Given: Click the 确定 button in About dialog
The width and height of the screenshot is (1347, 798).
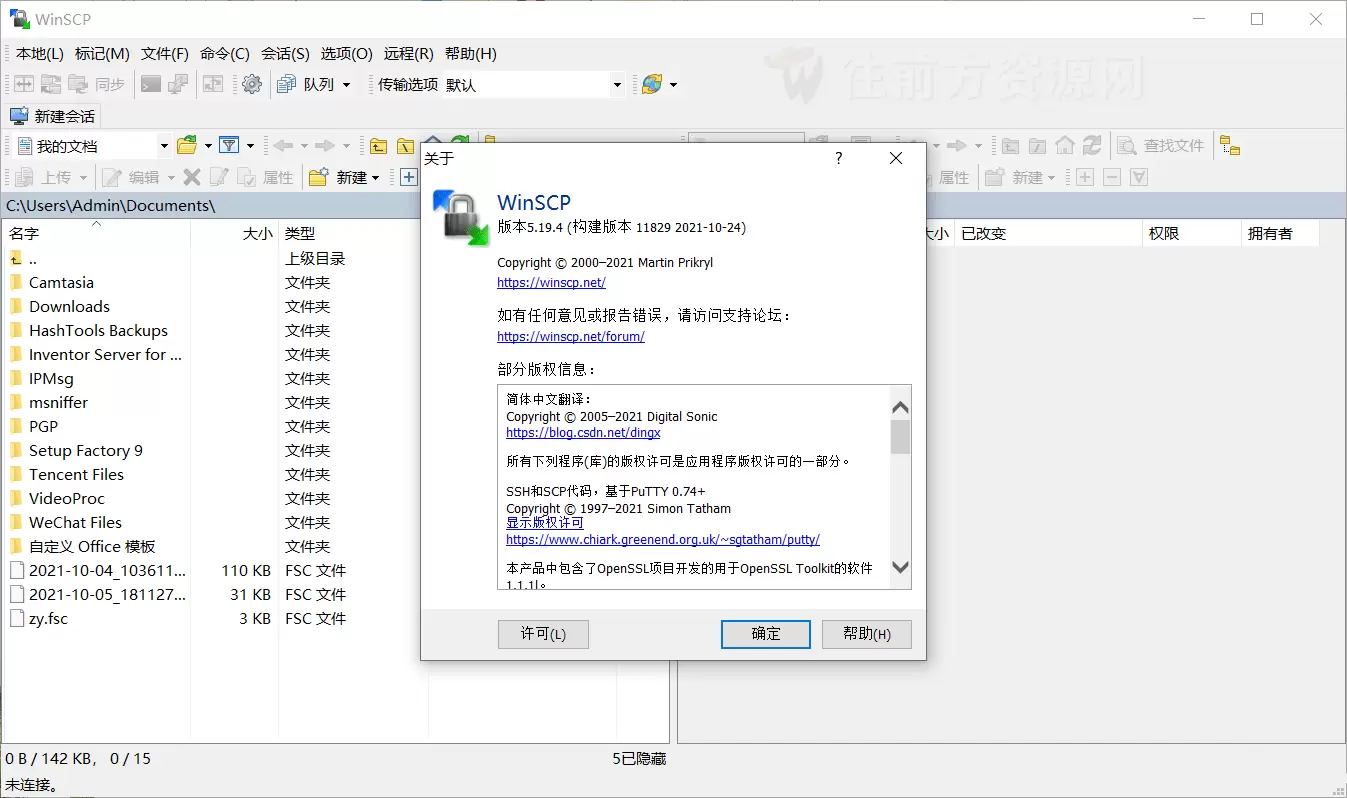Looking at the screenshot, I should click(766, 634).
